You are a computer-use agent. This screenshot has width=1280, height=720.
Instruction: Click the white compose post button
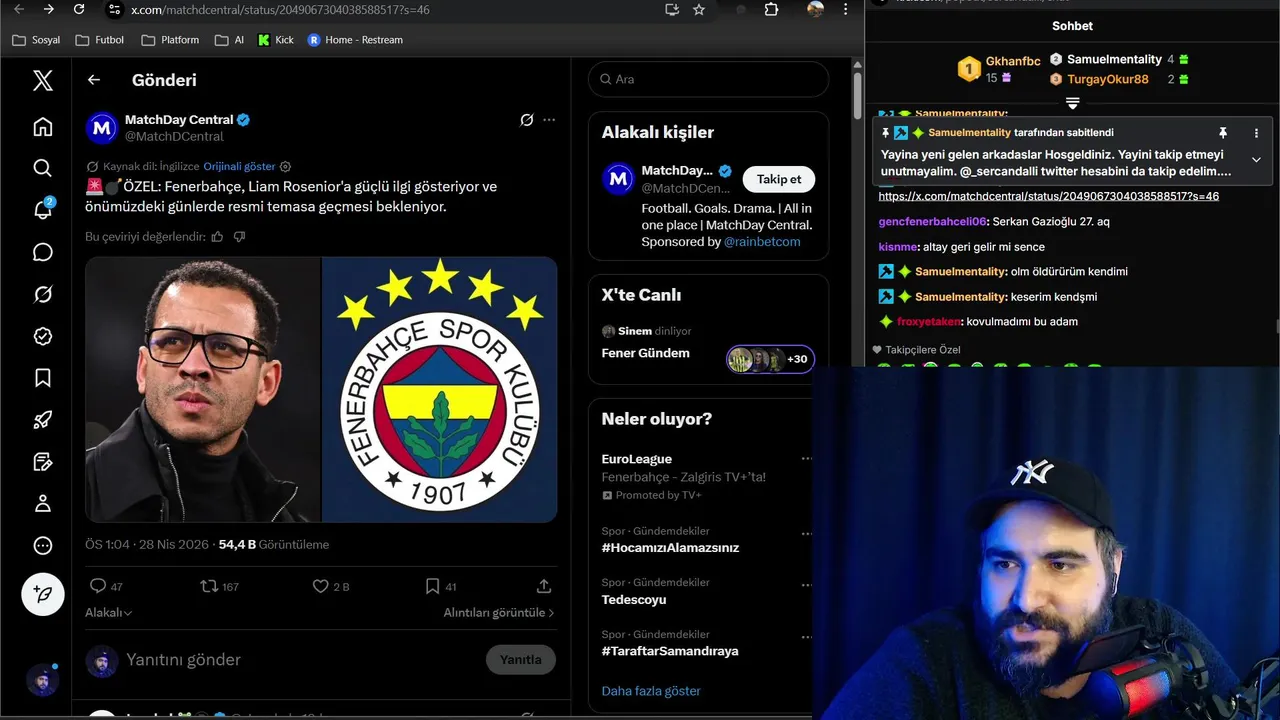click(43, 594)
